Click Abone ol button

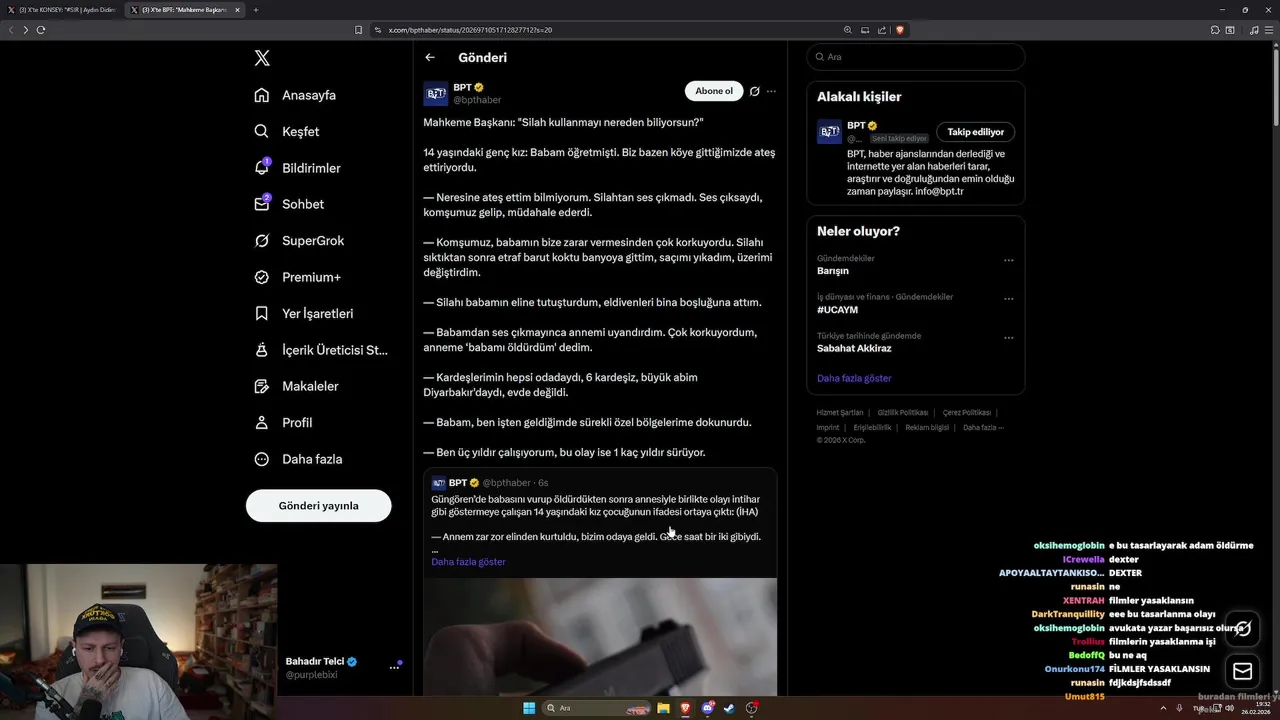click(x=714, y=91)
